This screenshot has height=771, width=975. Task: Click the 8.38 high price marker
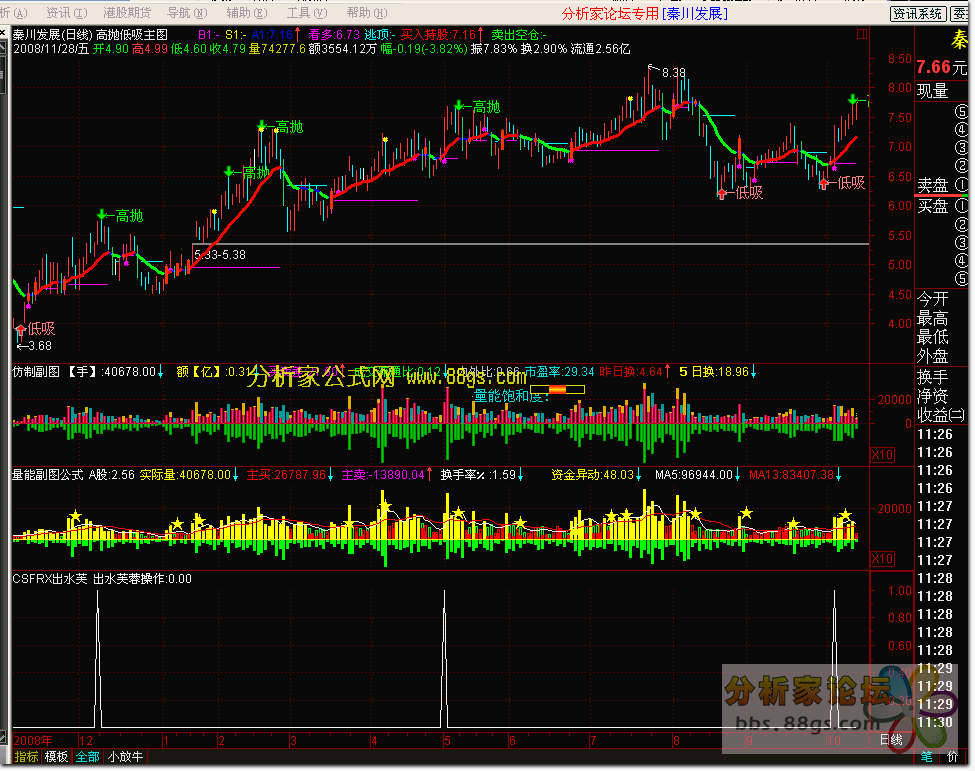(x=673, y=73)
